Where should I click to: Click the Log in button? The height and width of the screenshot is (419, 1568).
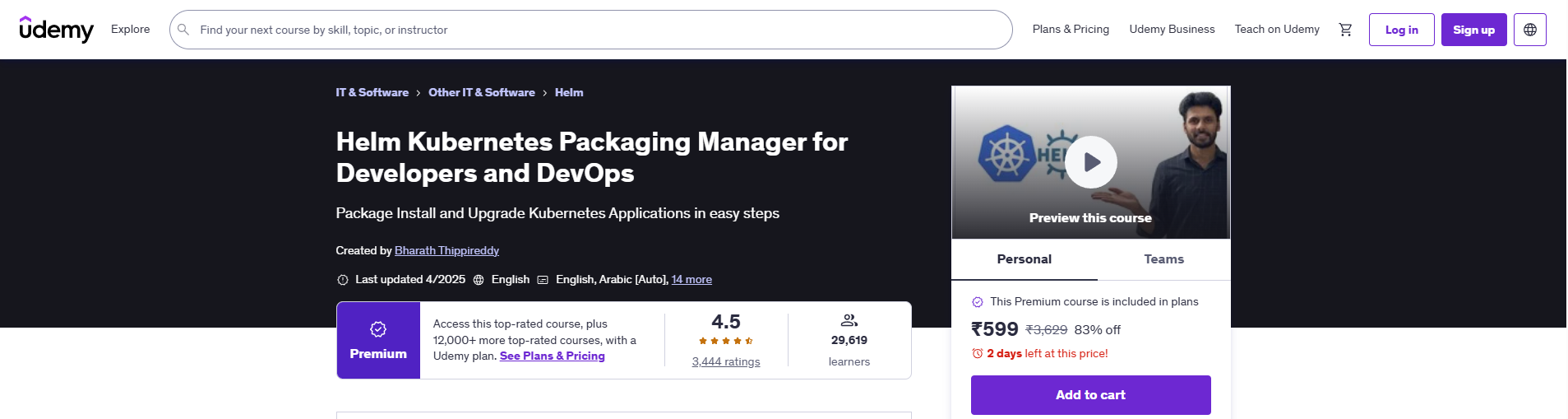[1402, 30]
